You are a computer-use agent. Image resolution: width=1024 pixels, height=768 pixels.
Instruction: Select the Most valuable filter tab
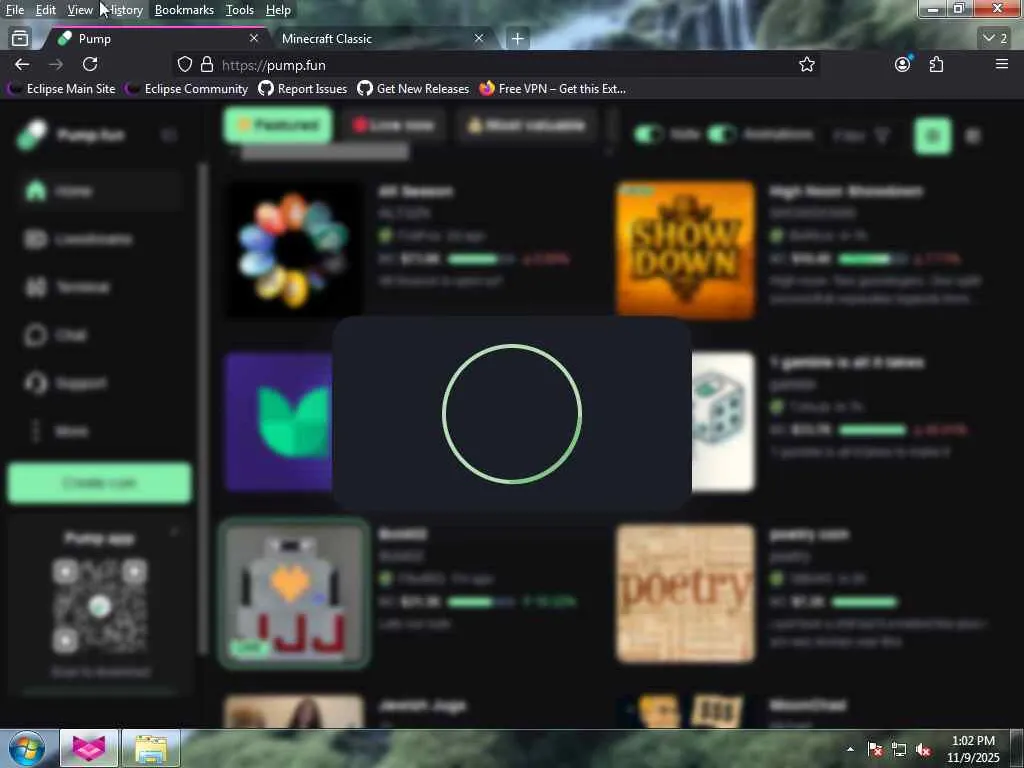(526, 125)
